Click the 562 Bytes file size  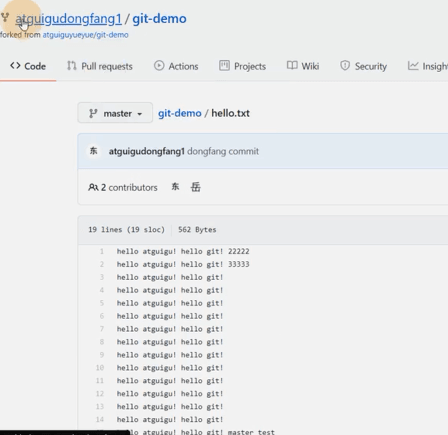tap(197, 230)
